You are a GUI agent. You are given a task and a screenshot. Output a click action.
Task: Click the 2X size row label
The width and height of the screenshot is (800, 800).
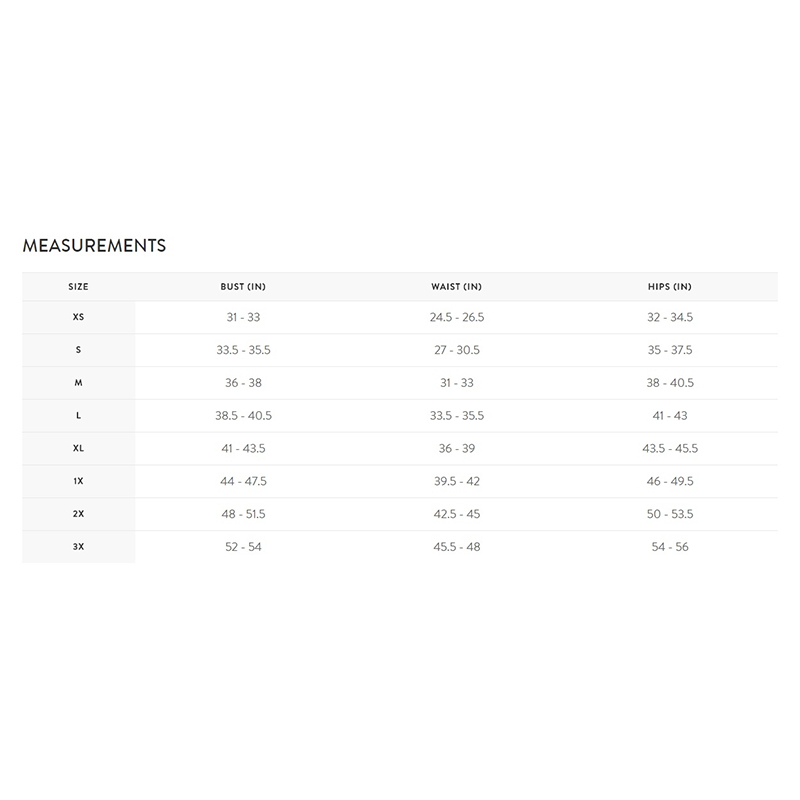pyautogui.click(x=79, y=514)
